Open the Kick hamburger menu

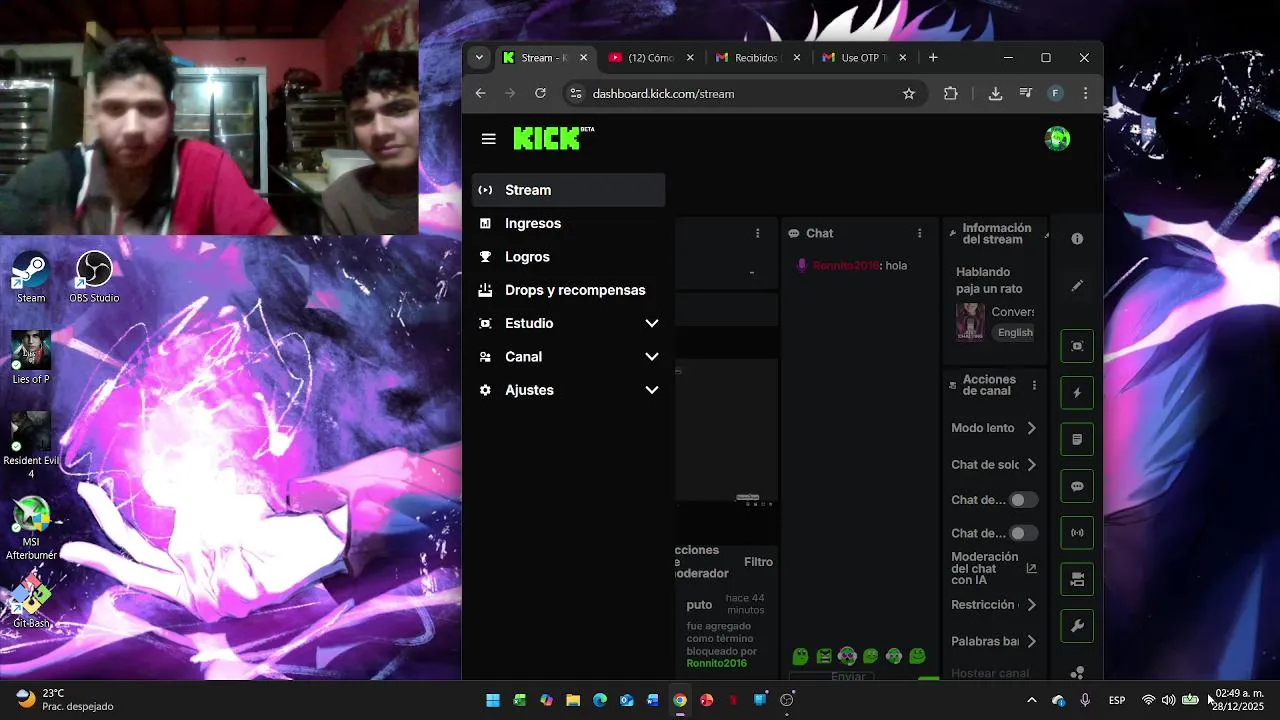[x=488, y=139]
